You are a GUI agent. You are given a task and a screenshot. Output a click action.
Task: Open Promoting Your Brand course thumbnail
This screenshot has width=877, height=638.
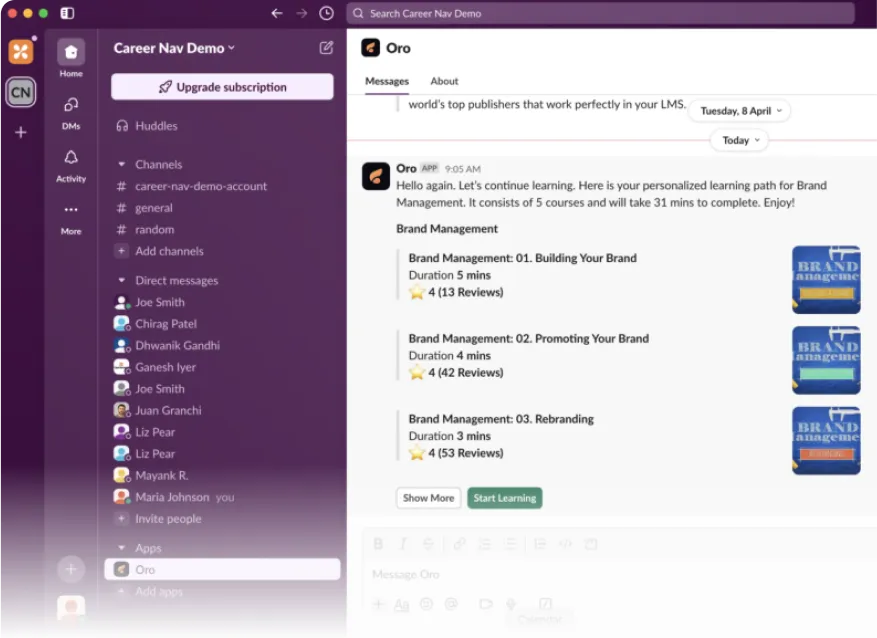click(826, 360)
